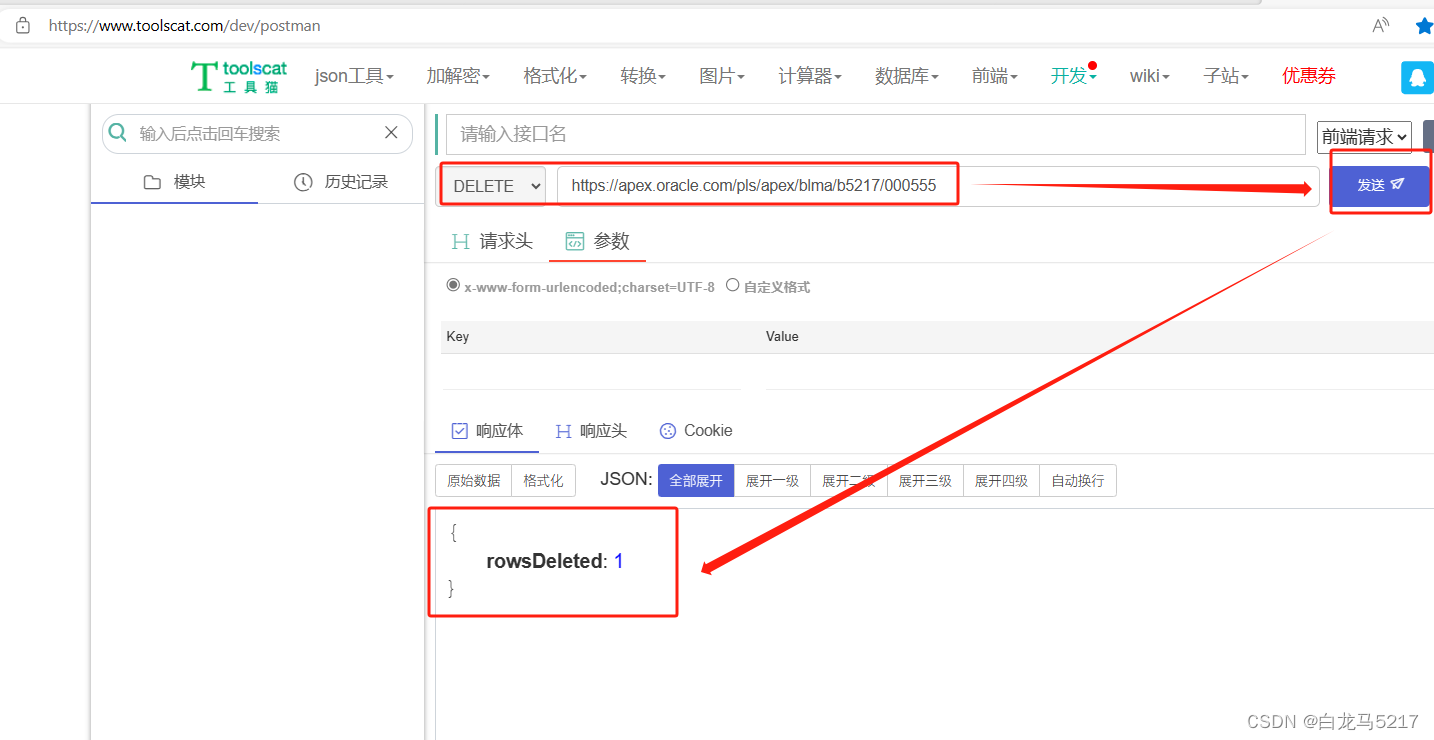This screenshot has height=740, width=1434.
Task: Switch to the 历史记录 tab
Action: [x=341, y=182]
